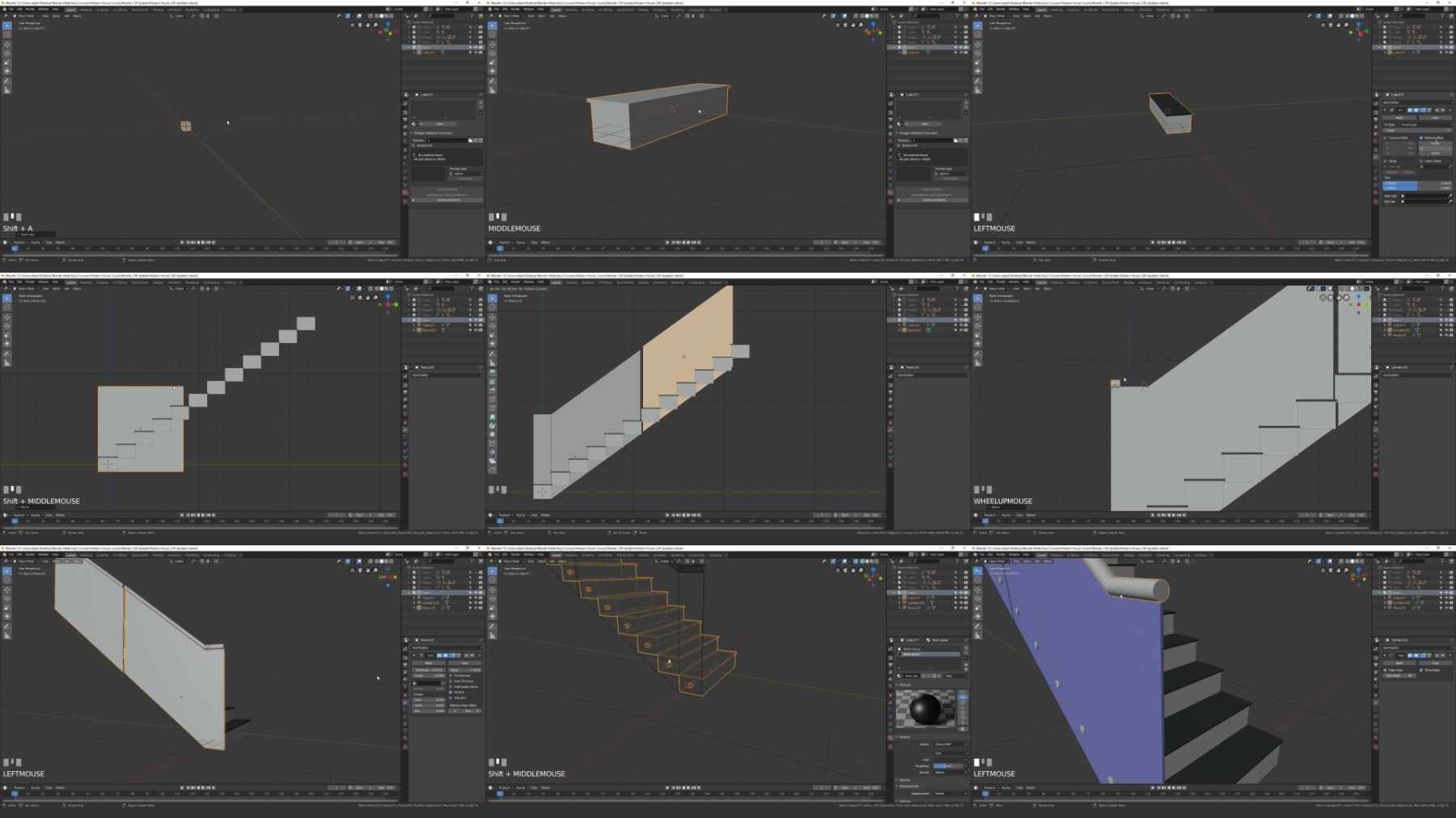
Task: Enable Edge Angle checkbox in bottom-right modifier panel
Action: click(x=1384, y=670)
